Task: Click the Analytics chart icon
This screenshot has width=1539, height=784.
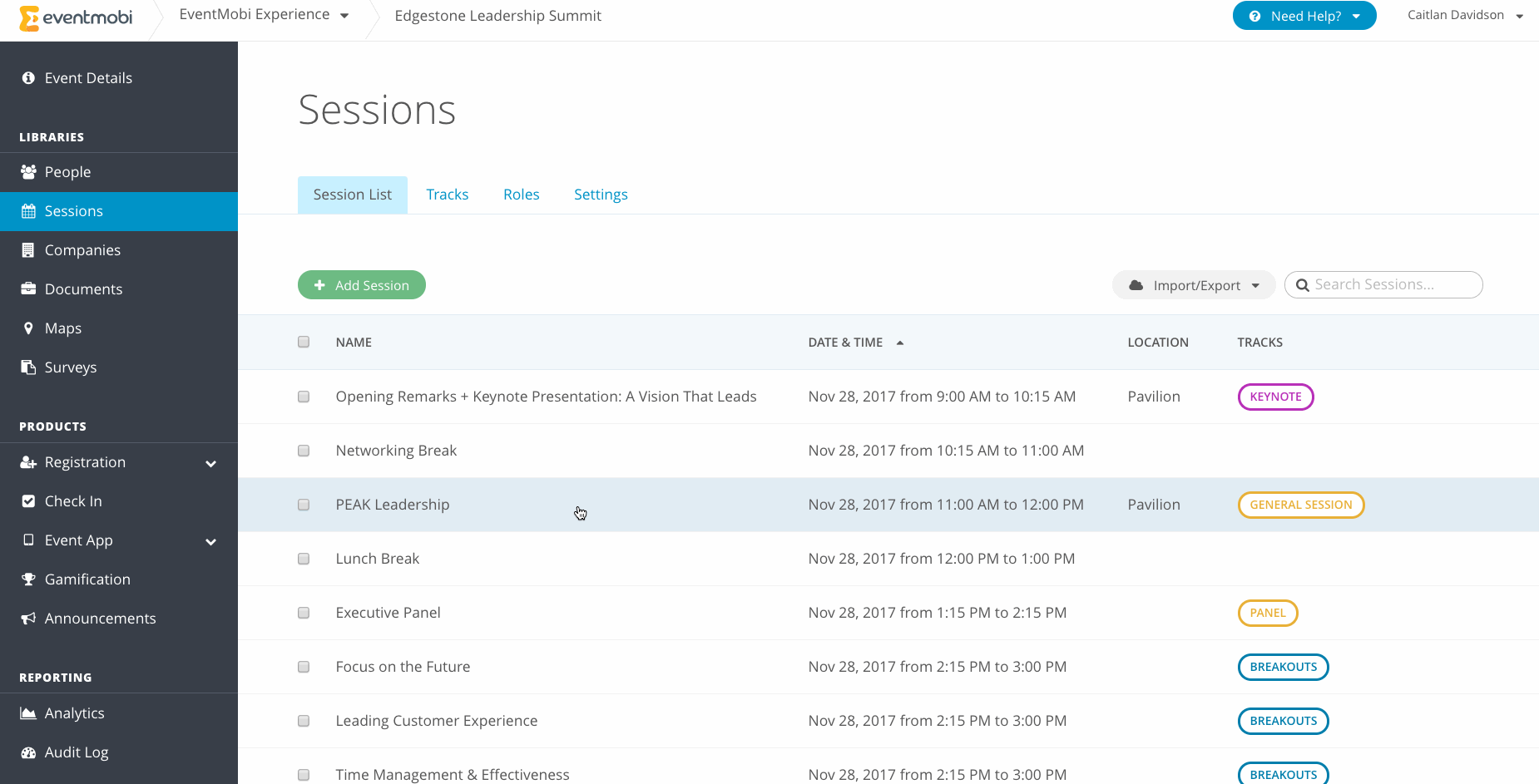Action: click(x=28, y=713)
